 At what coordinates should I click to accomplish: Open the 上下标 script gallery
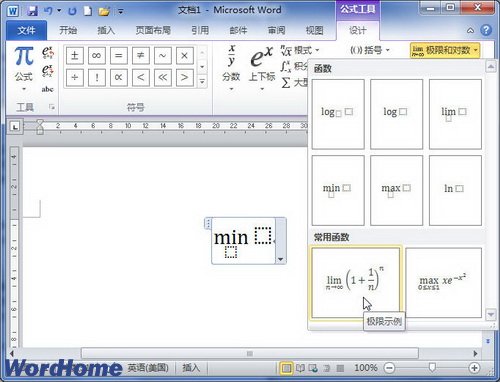262,68
